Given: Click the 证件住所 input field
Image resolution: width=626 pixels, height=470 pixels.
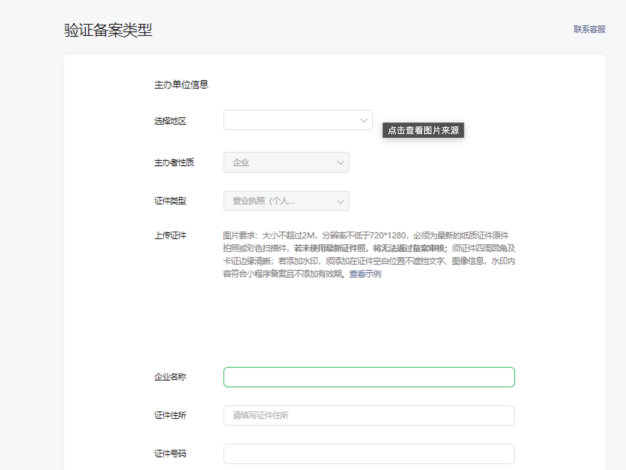Looking at the screenshot, I should [369, 416].
